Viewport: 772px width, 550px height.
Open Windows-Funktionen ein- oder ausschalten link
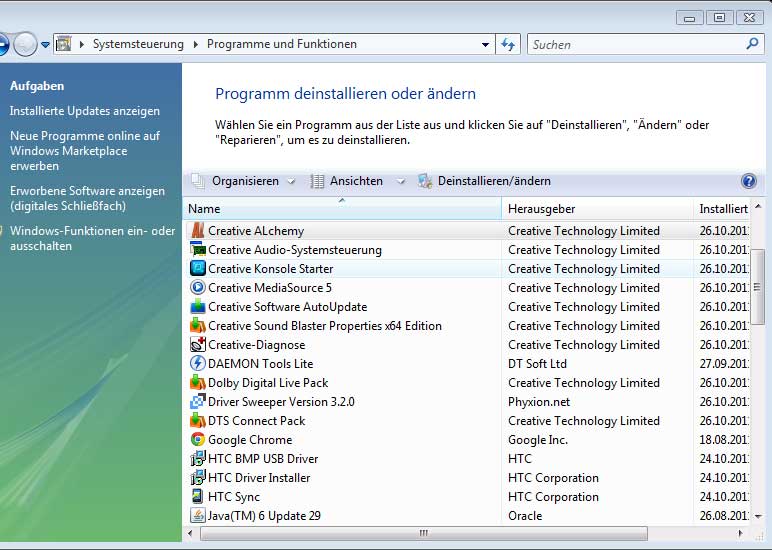(92, 238)
